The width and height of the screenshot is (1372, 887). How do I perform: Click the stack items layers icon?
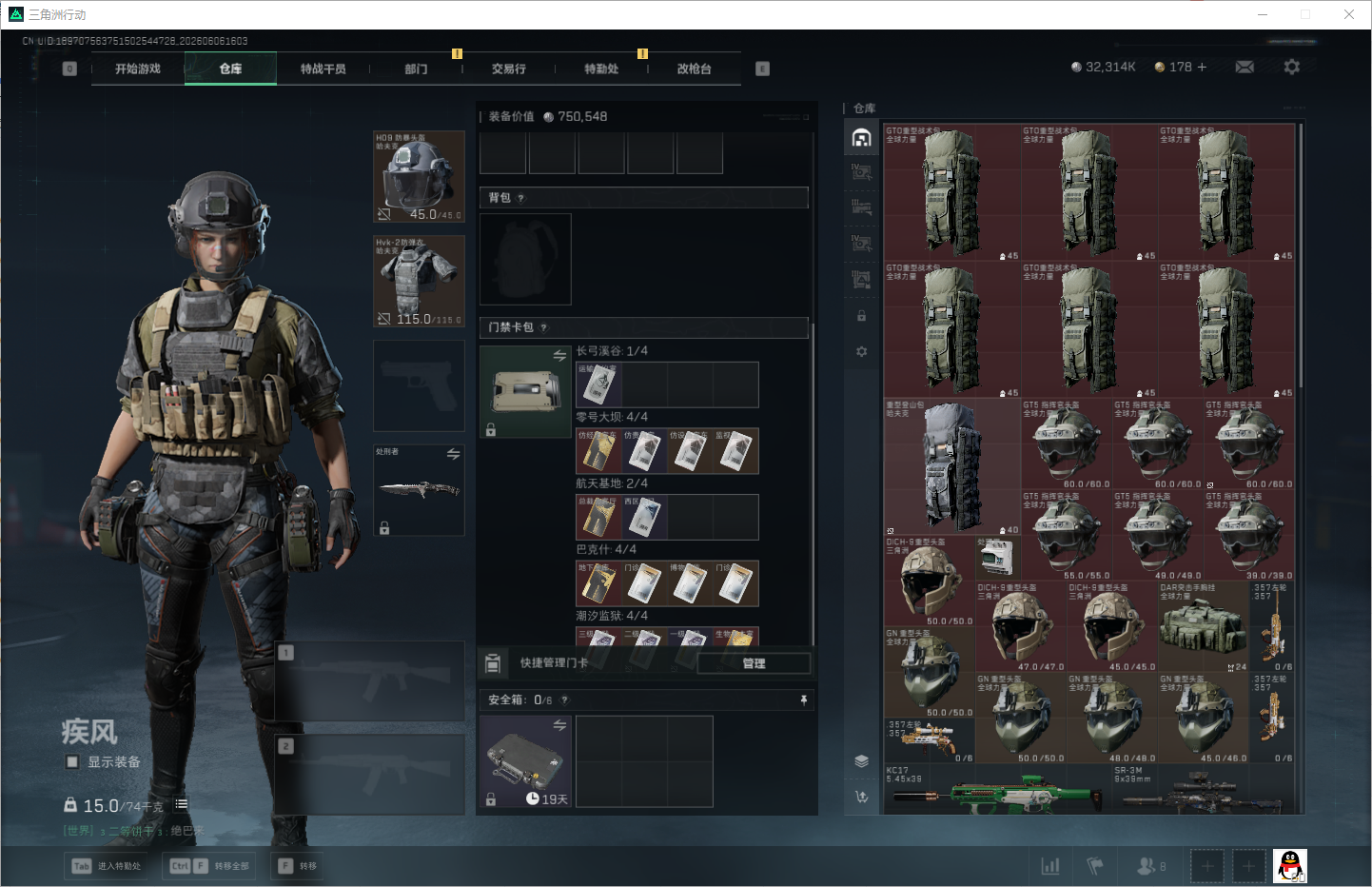(861, 760)
